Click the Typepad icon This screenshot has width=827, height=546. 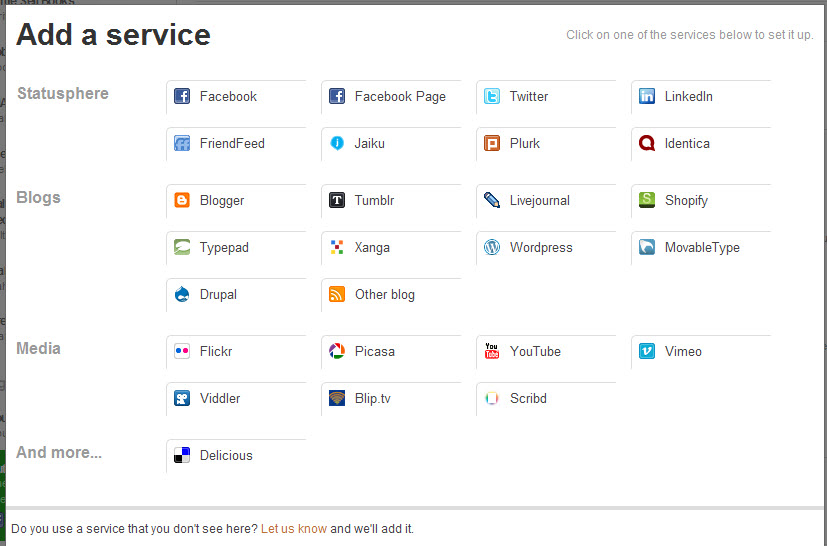pyautogui.click(x=182, y=247)
